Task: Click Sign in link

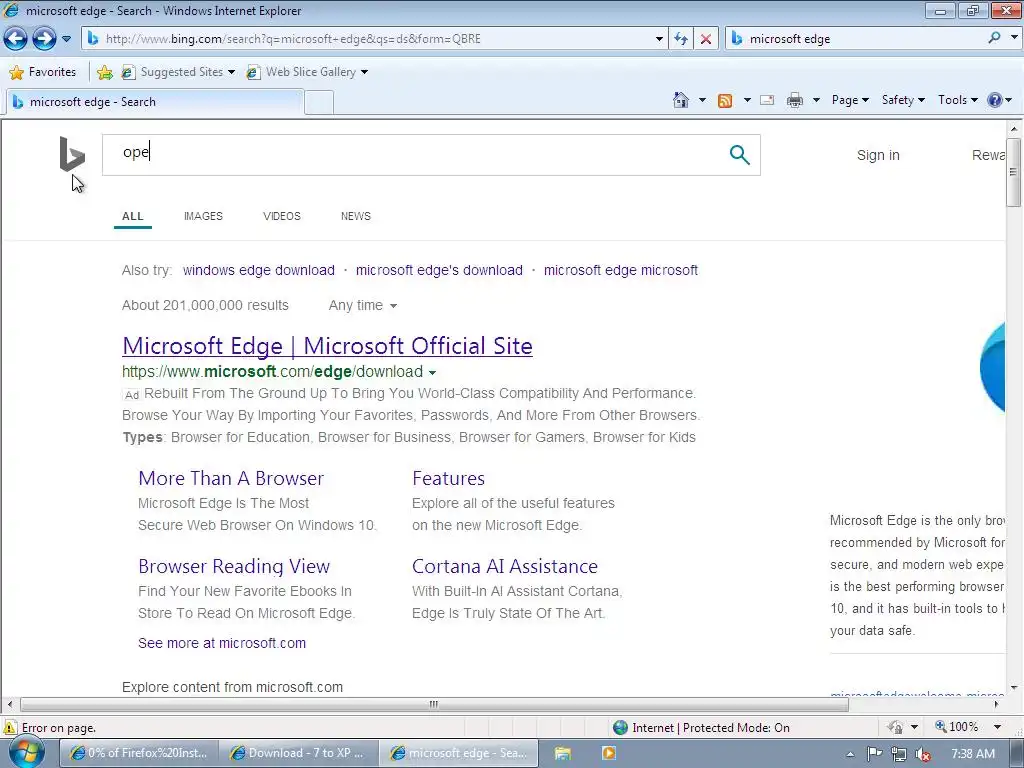Action: pyautogui.click(x=878, y=155)
